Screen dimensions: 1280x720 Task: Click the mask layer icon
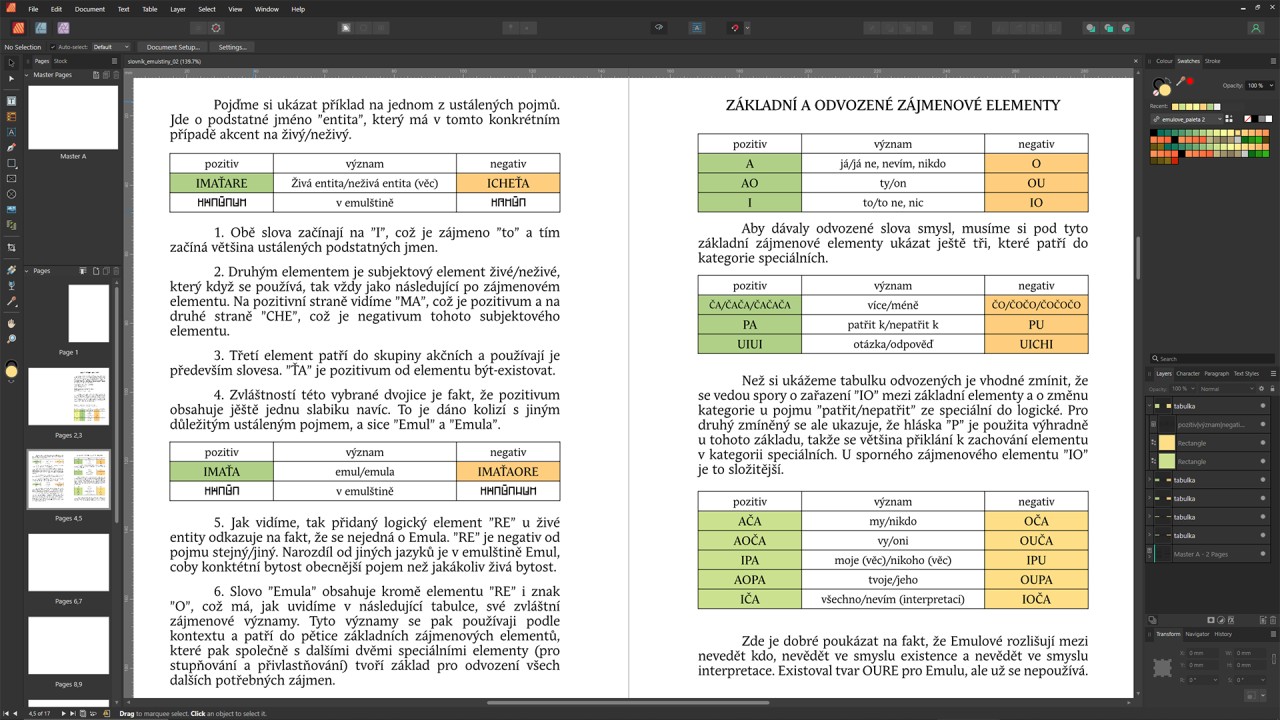(x=1212, y=620)
